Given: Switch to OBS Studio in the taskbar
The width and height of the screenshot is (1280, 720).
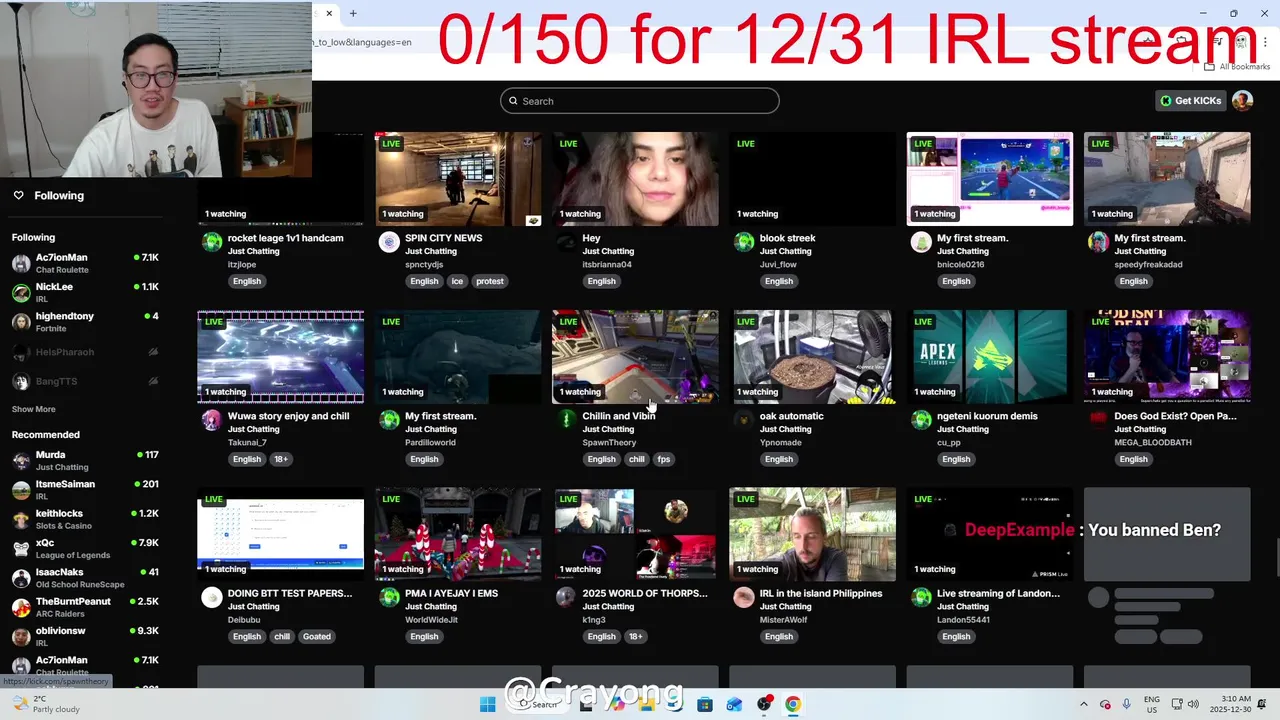Looking at the screenshot, I should (764, 704).
